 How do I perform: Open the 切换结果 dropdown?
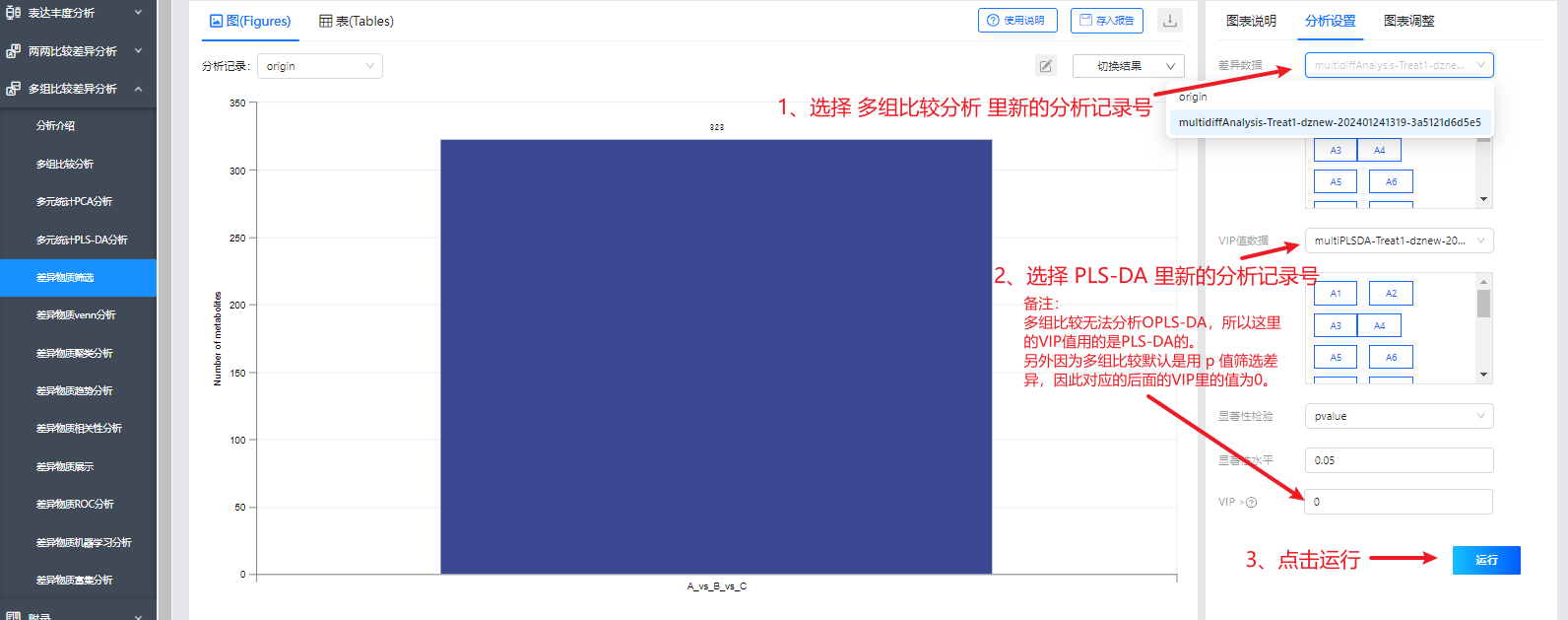(x=1129, y=66)
